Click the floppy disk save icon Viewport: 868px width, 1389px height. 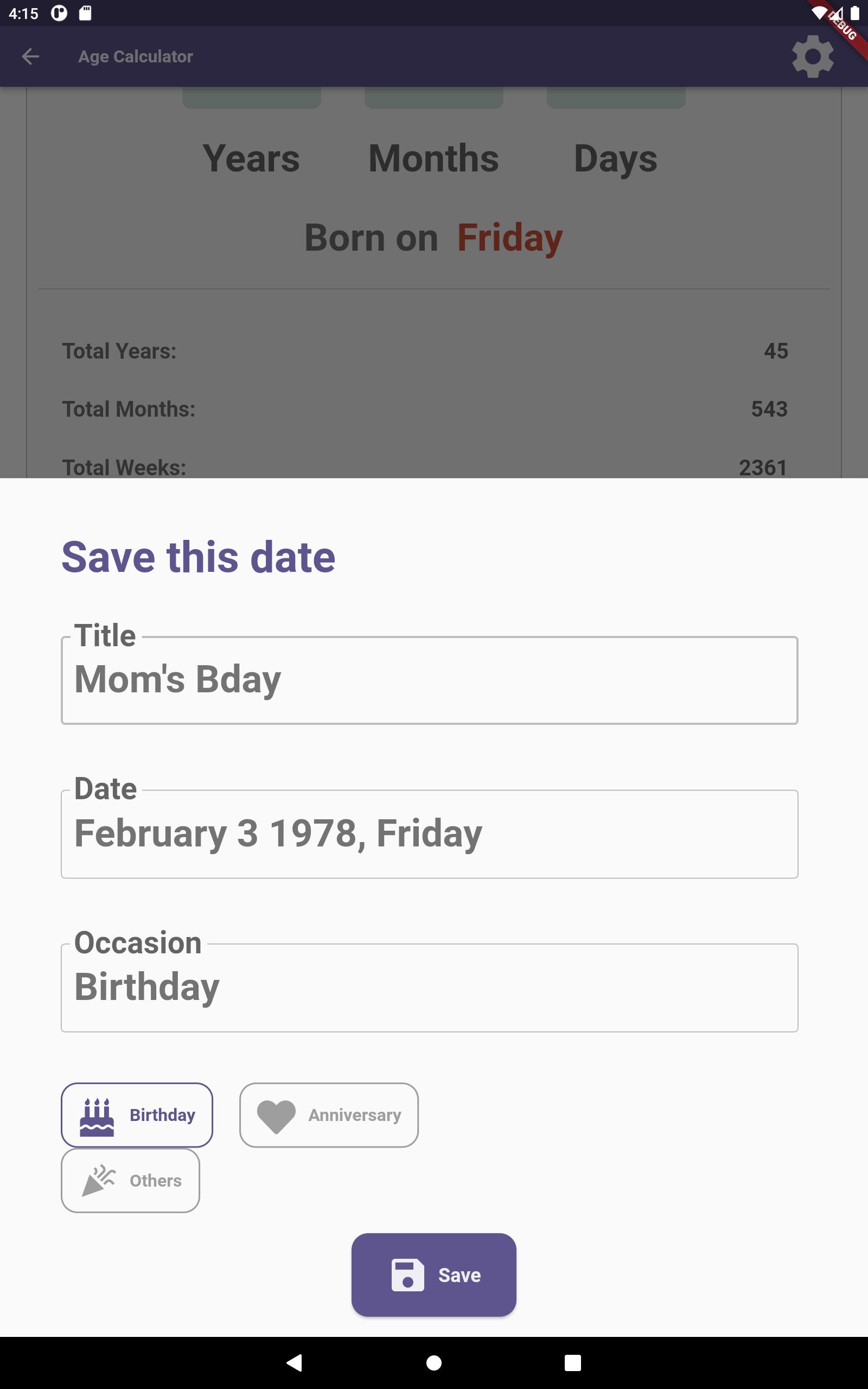tap(407, 1275)
